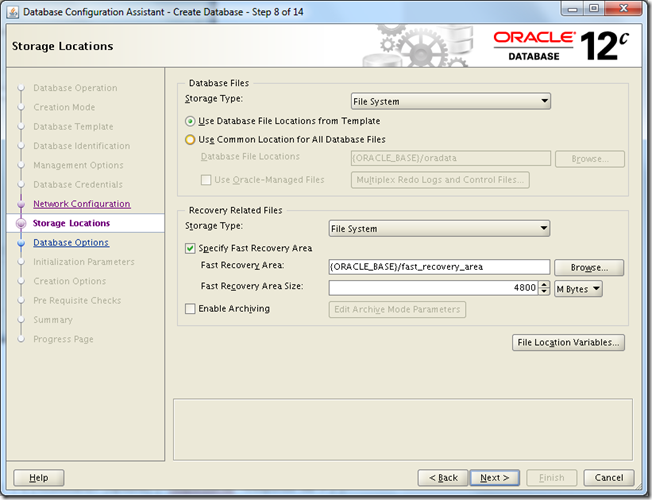
Task: Click the Fast Recovery Area path field
Action: (439, 267)
